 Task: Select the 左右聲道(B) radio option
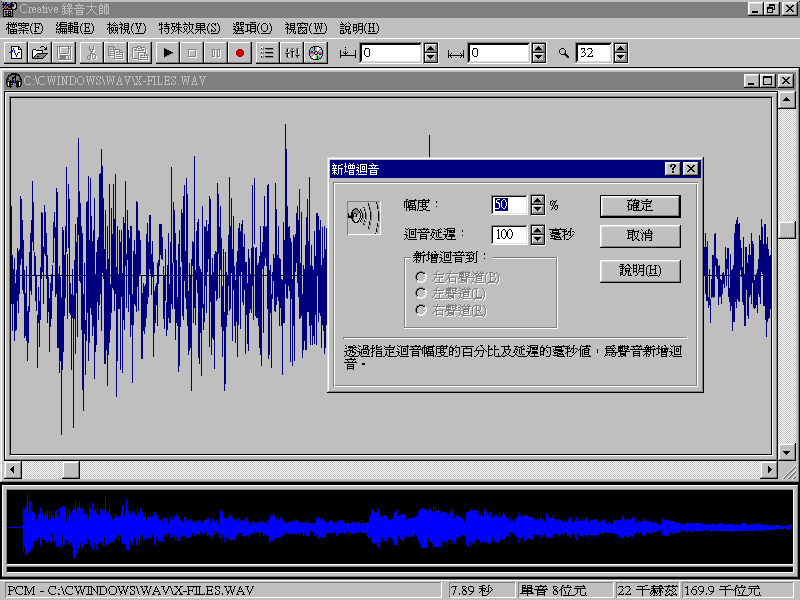point(423,277)
